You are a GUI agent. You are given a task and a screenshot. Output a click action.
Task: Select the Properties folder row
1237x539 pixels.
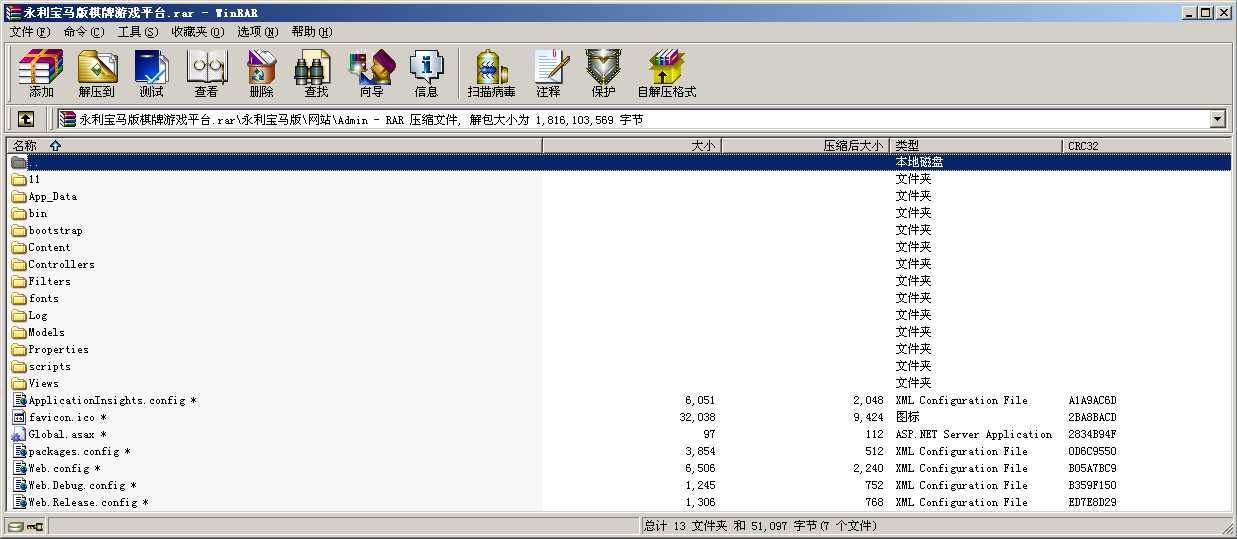(618, 349)
